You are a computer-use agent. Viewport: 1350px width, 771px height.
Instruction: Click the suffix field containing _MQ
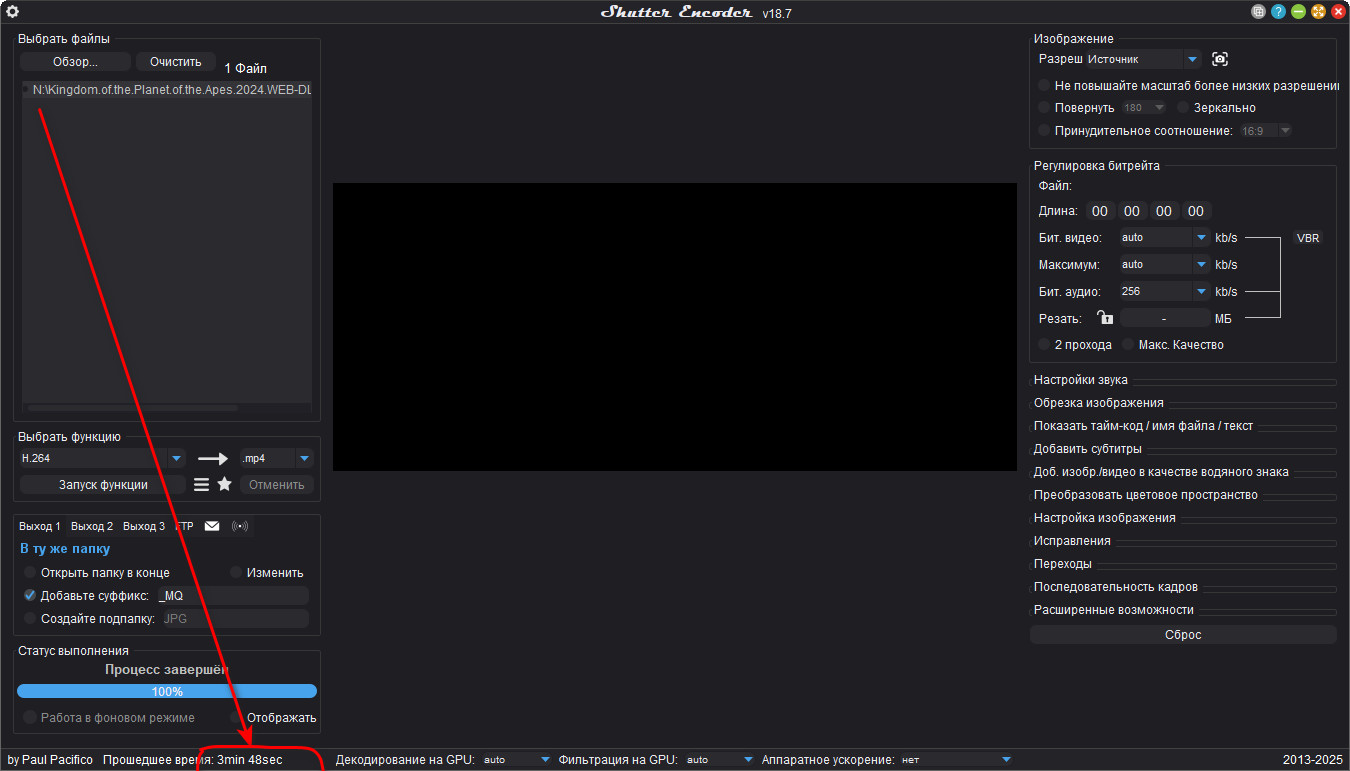coord(231,595)
